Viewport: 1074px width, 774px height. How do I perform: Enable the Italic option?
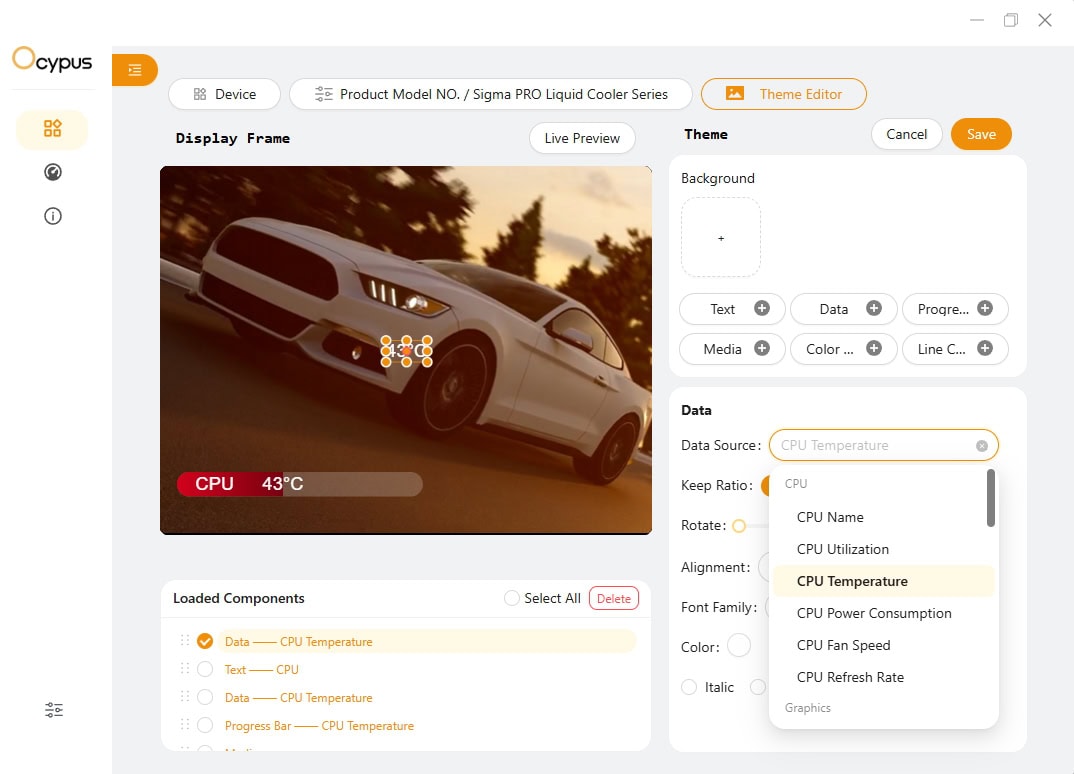689,687
